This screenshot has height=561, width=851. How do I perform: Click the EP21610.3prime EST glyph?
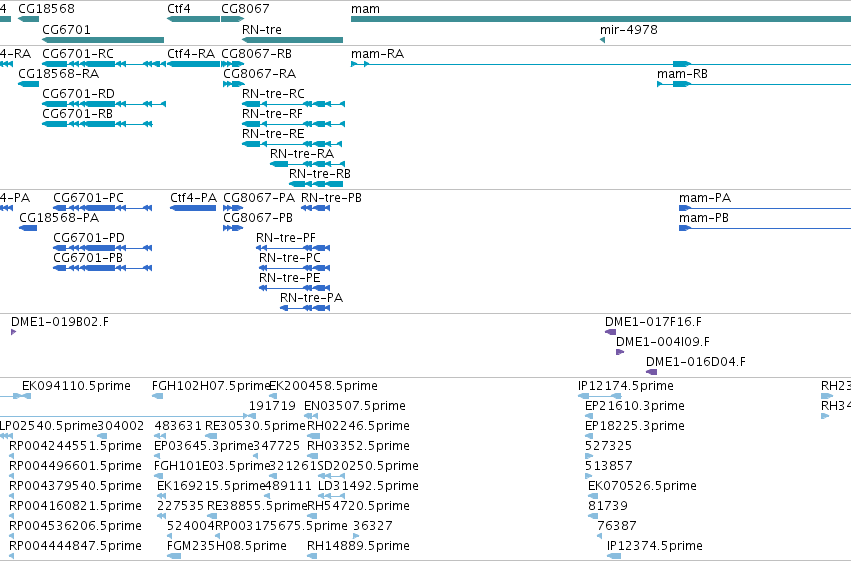(589, 416)
